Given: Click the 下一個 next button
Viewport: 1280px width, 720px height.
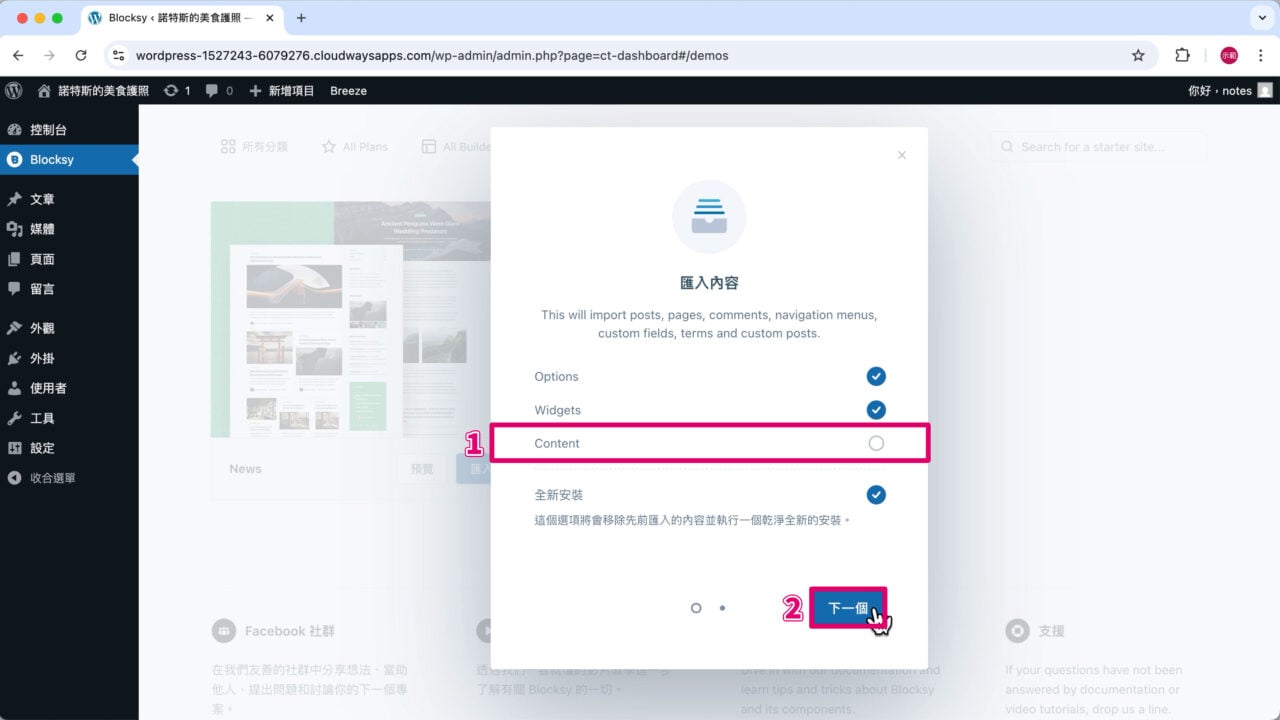Looking at the screenshot, I should [x=847, y=608].
